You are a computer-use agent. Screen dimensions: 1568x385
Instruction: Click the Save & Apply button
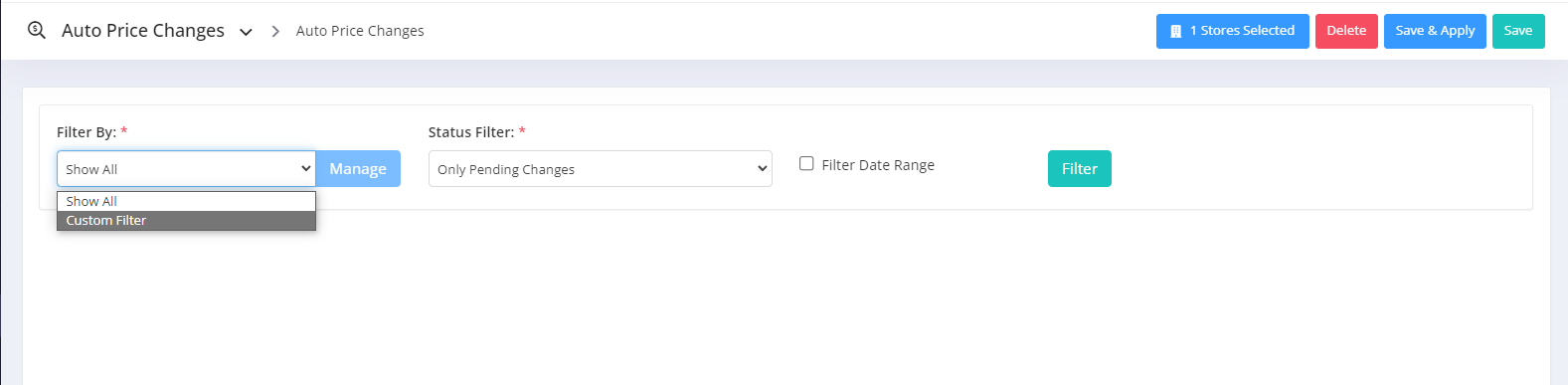(1435, 31)
